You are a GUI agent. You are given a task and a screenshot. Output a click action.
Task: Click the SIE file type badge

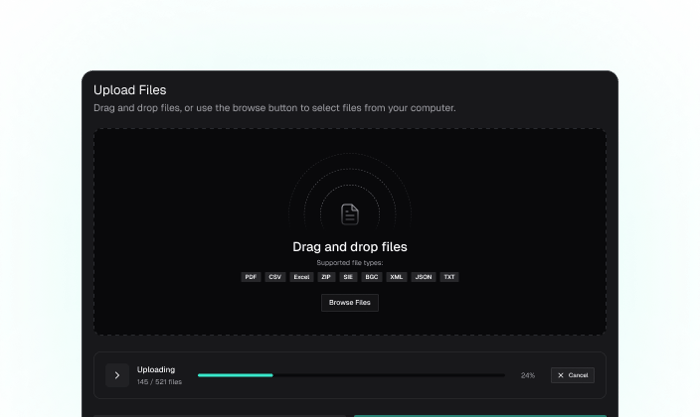click(348, 277)
